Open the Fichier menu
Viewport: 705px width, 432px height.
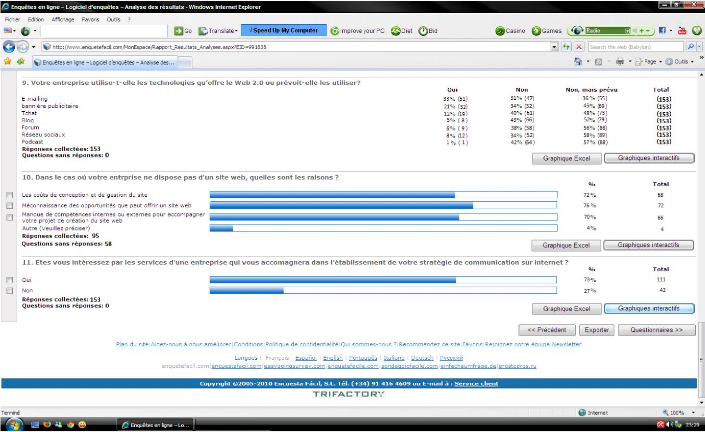(13, 19)
